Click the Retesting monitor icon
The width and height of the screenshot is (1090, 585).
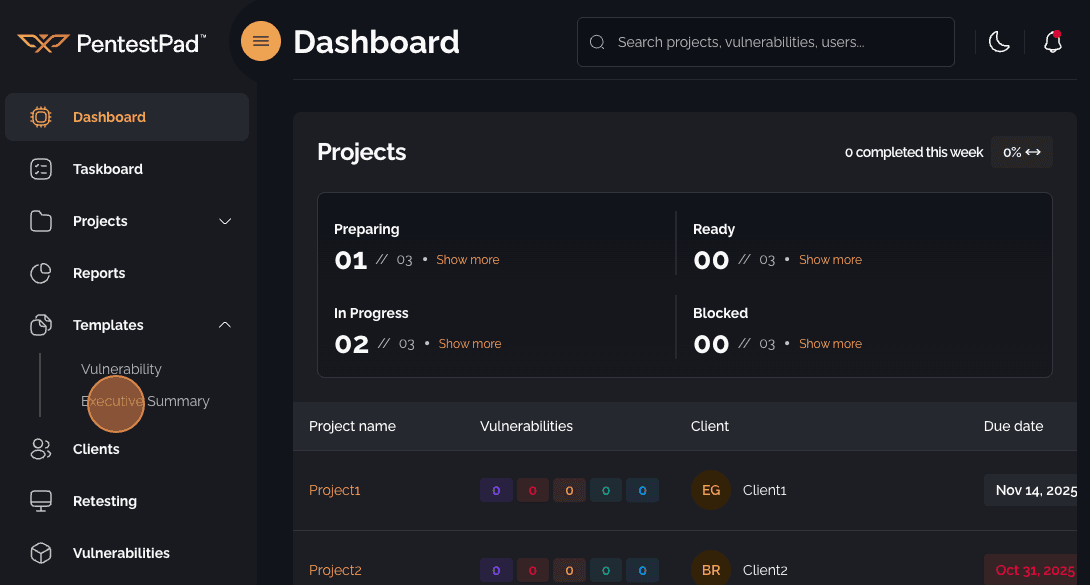coord(40,501)
